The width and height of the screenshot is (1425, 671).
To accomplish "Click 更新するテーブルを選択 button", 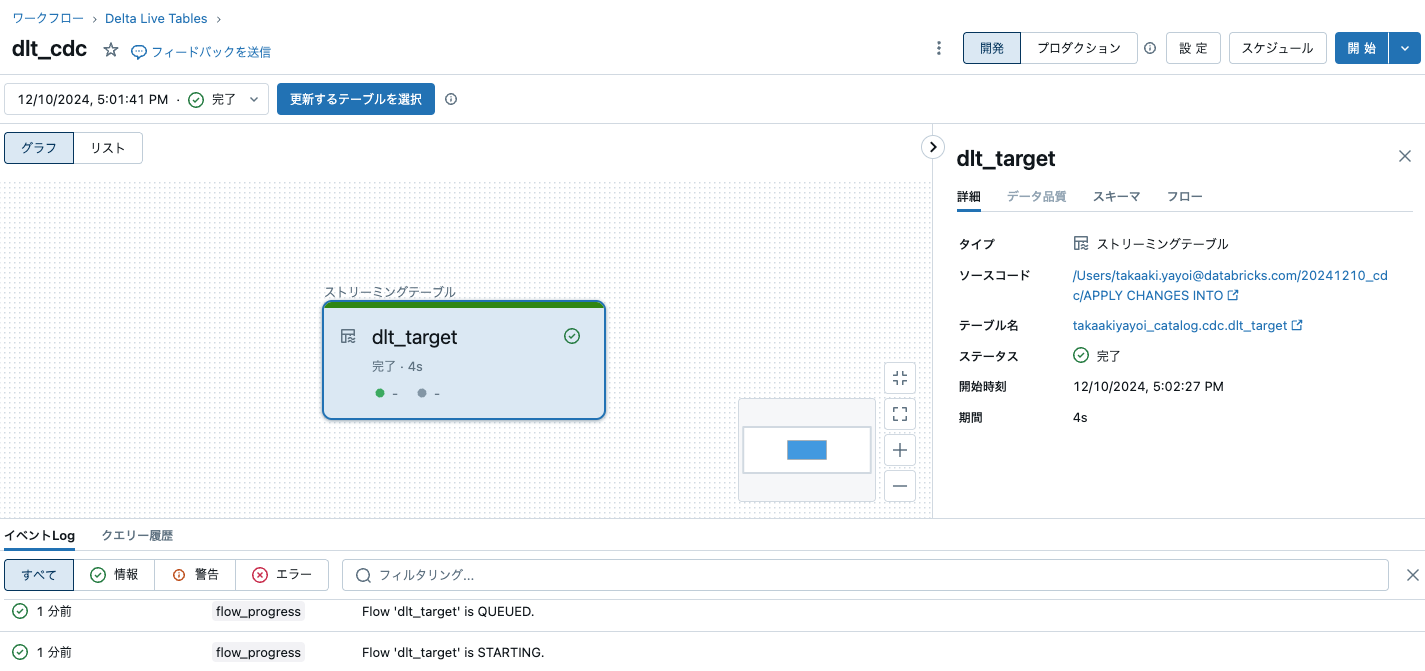I will click(x=356, y=99).
